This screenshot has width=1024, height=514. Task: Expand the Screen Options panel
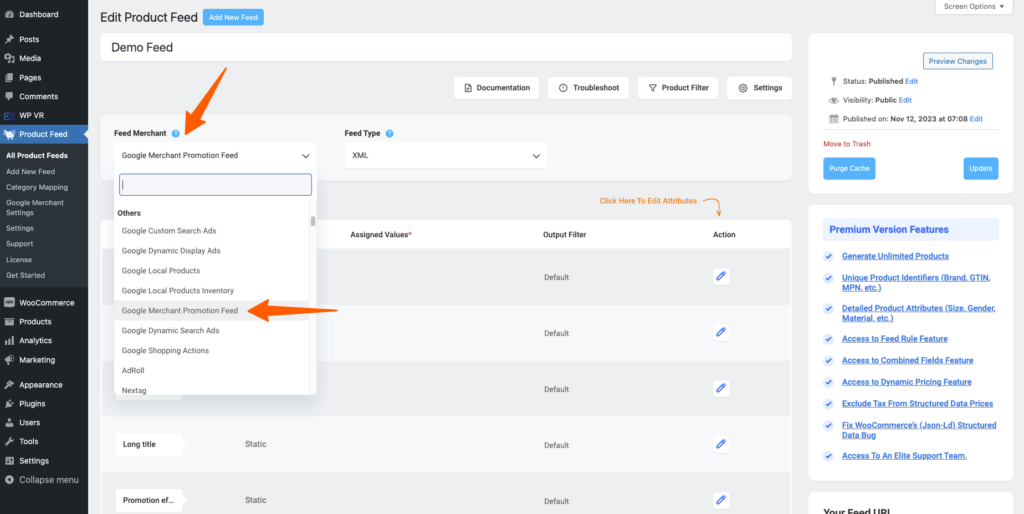click(974, 7)
